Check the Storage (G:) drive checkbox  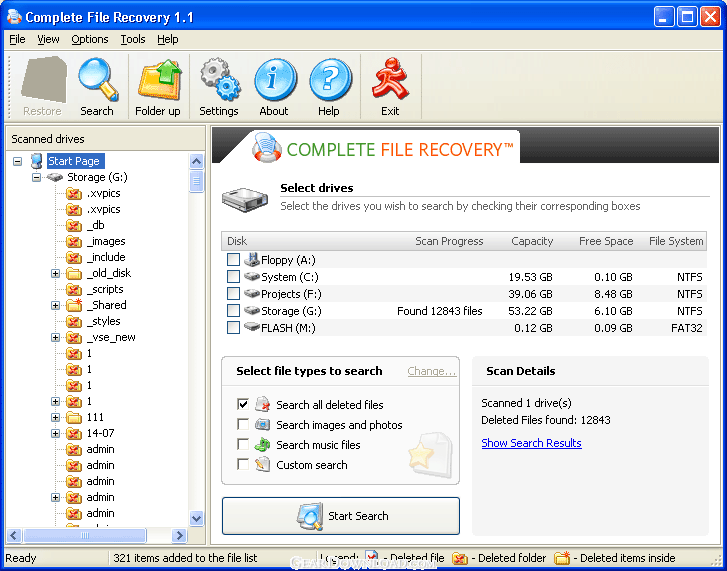[x=233, y=311]
